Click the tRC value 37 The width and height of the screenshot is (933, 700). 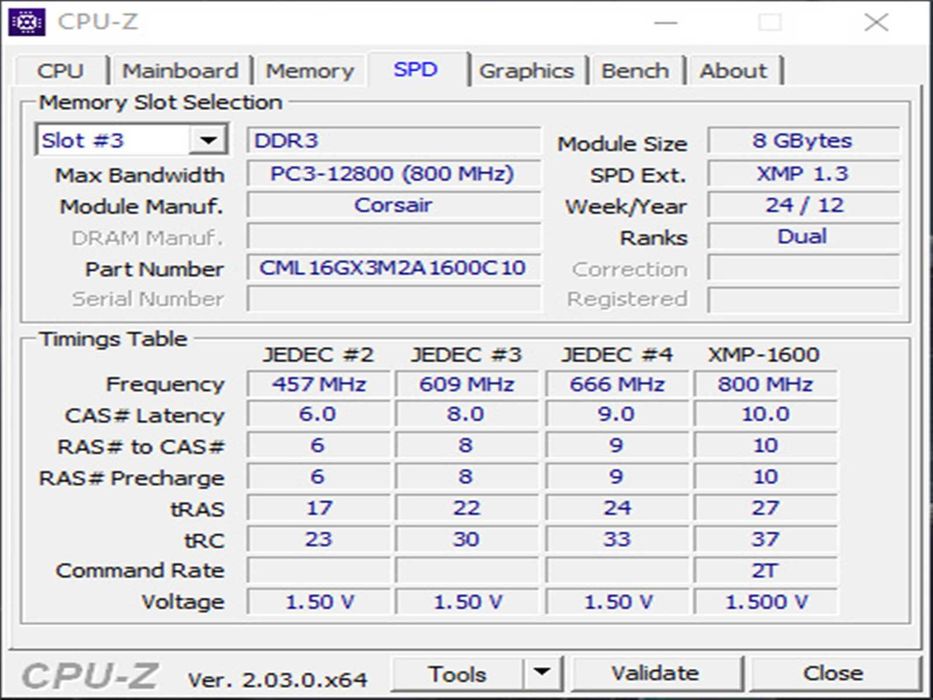pos(765,539)
